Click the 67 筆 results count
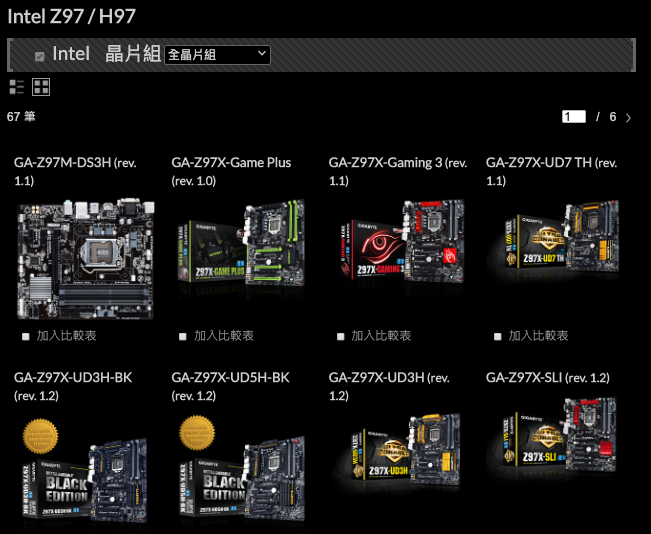The height and width of the screenshot is (534, 651). click(21, 117)
